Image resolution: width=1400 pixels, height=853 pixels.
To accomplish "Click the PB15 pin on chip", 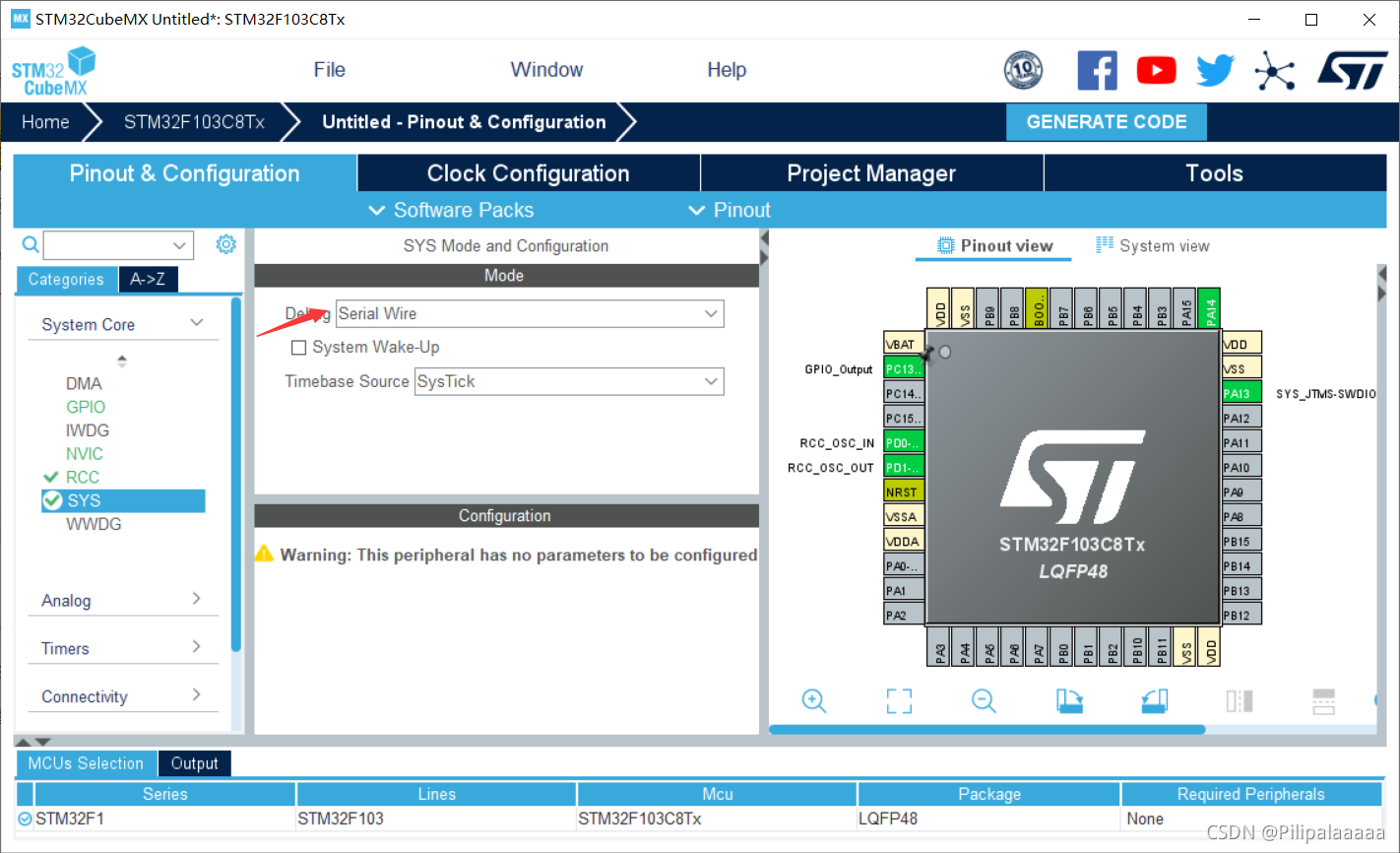I will [1241, 541].
